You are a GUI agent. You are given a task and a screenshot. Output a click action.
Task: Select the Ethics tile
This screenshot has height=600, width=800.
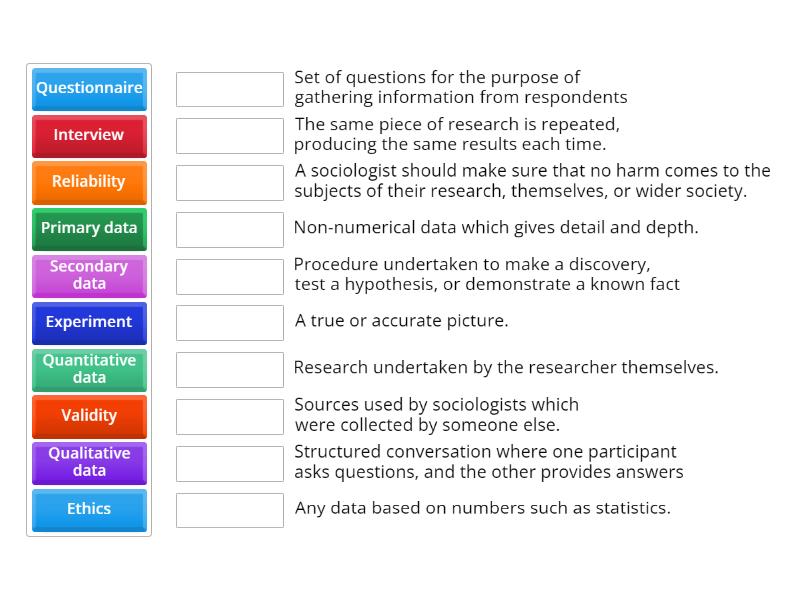tap(89, 510)
